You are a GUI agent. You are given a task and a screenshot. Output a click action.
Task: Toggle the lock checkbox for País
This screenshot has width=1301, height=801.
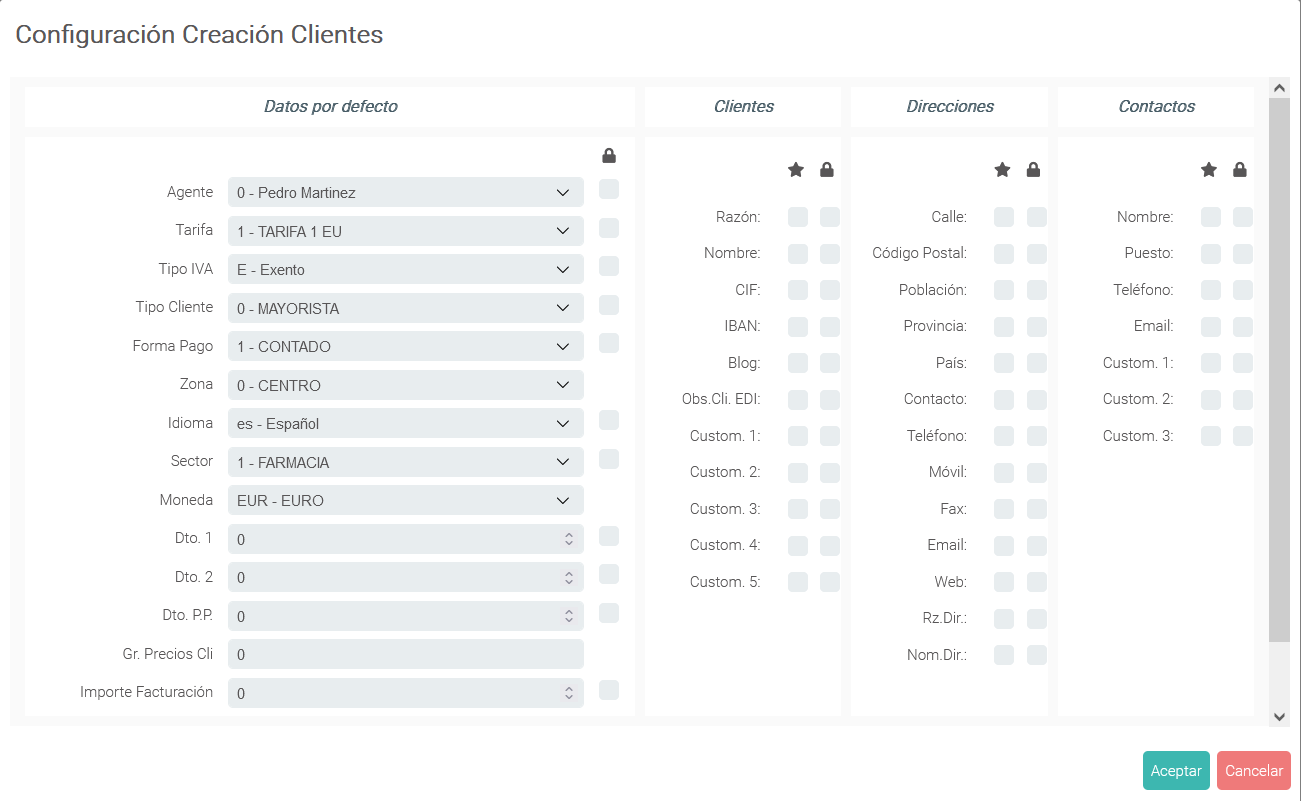[x=1037, y=363]
